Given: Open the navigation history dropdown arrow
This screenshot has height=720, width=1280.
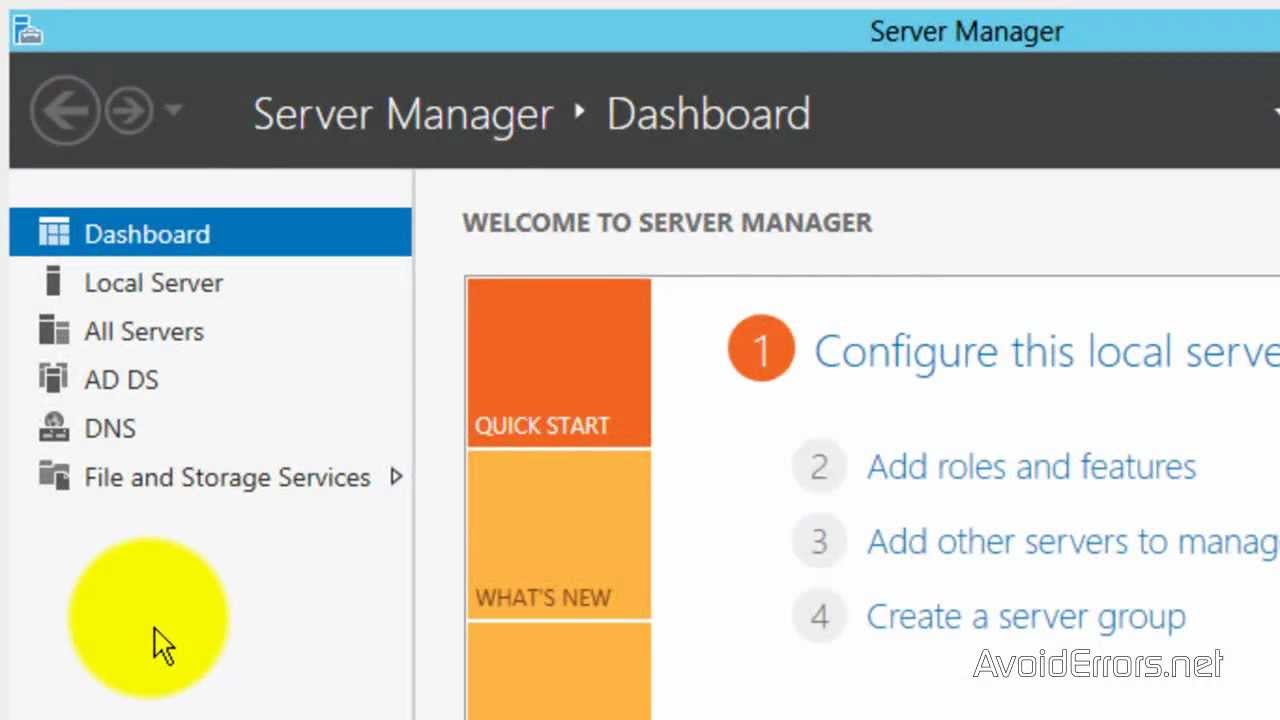Looking at the screenshot, I should coord(173,109).
